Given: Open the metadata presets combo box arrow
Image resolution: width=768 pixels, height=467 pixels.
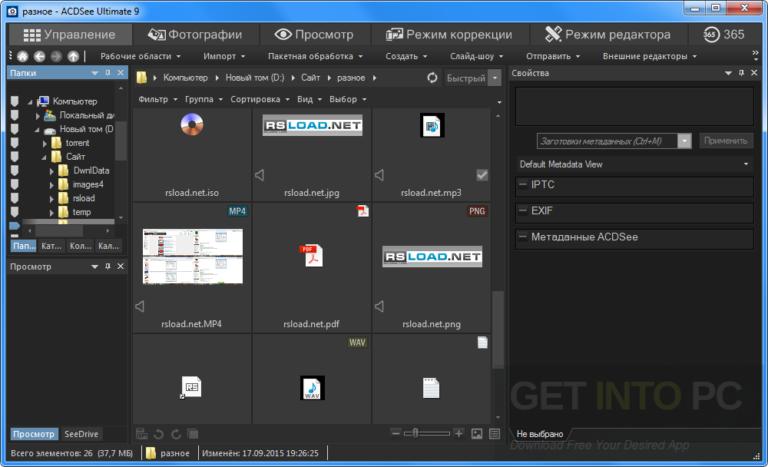Looking at the screenshot, I should (684, 141).
